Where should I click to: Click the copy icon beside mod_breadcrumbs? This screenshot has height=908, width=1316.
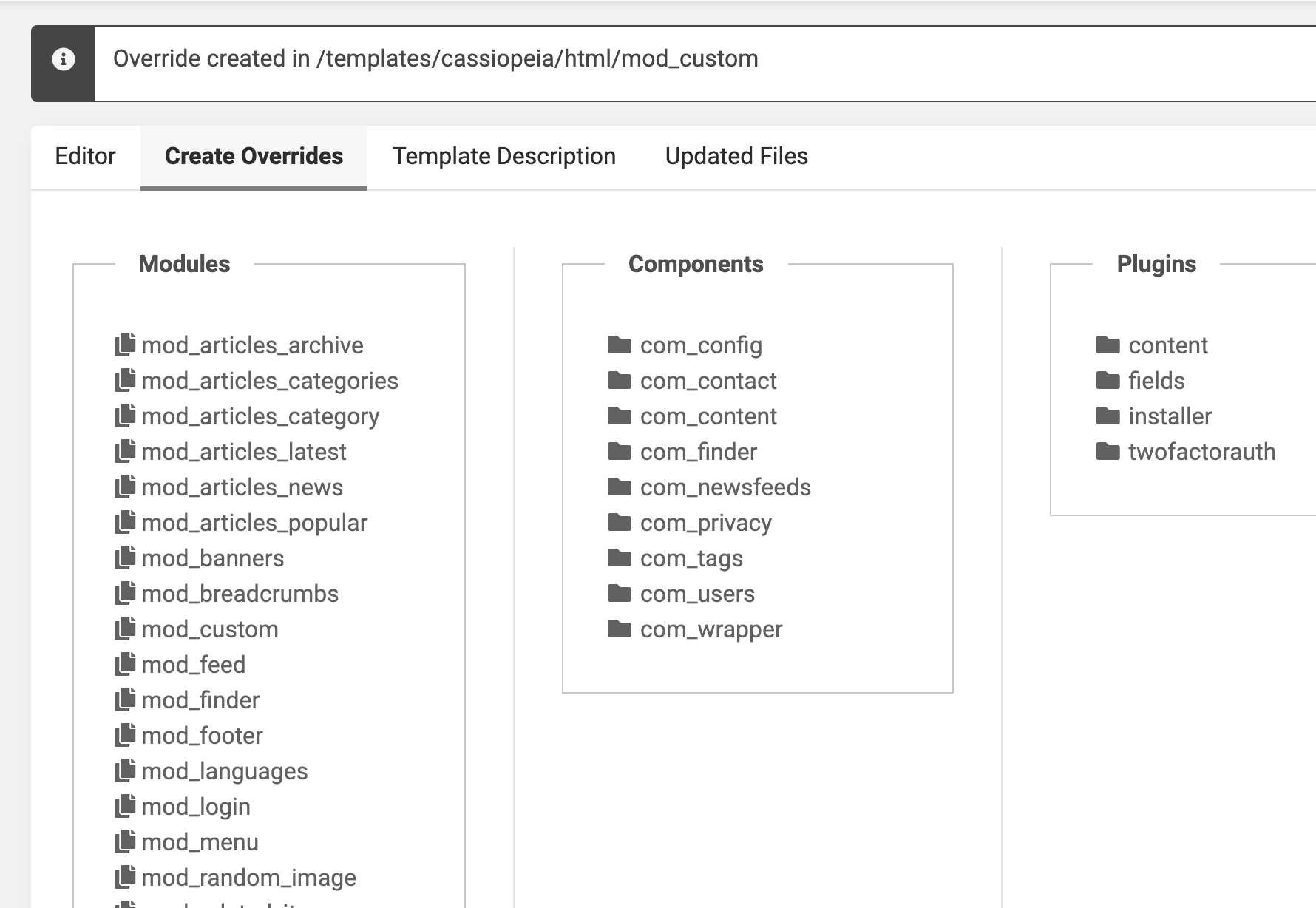tap(125, 593)
